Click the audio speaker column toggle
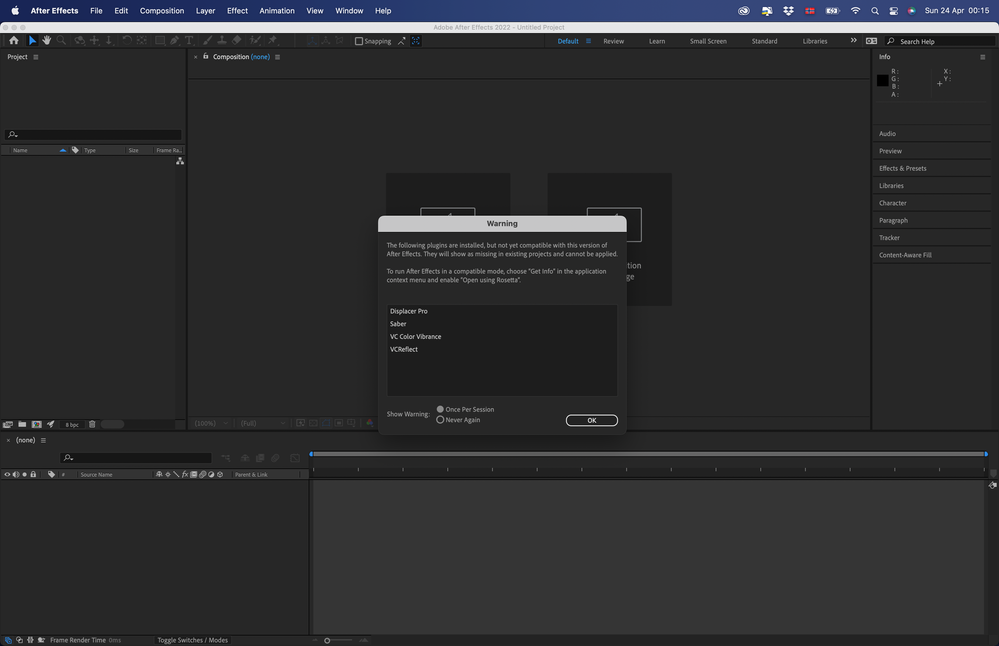The height and width of the screenshot is (646, 999). pyautogui.click(x=15, y=475)
